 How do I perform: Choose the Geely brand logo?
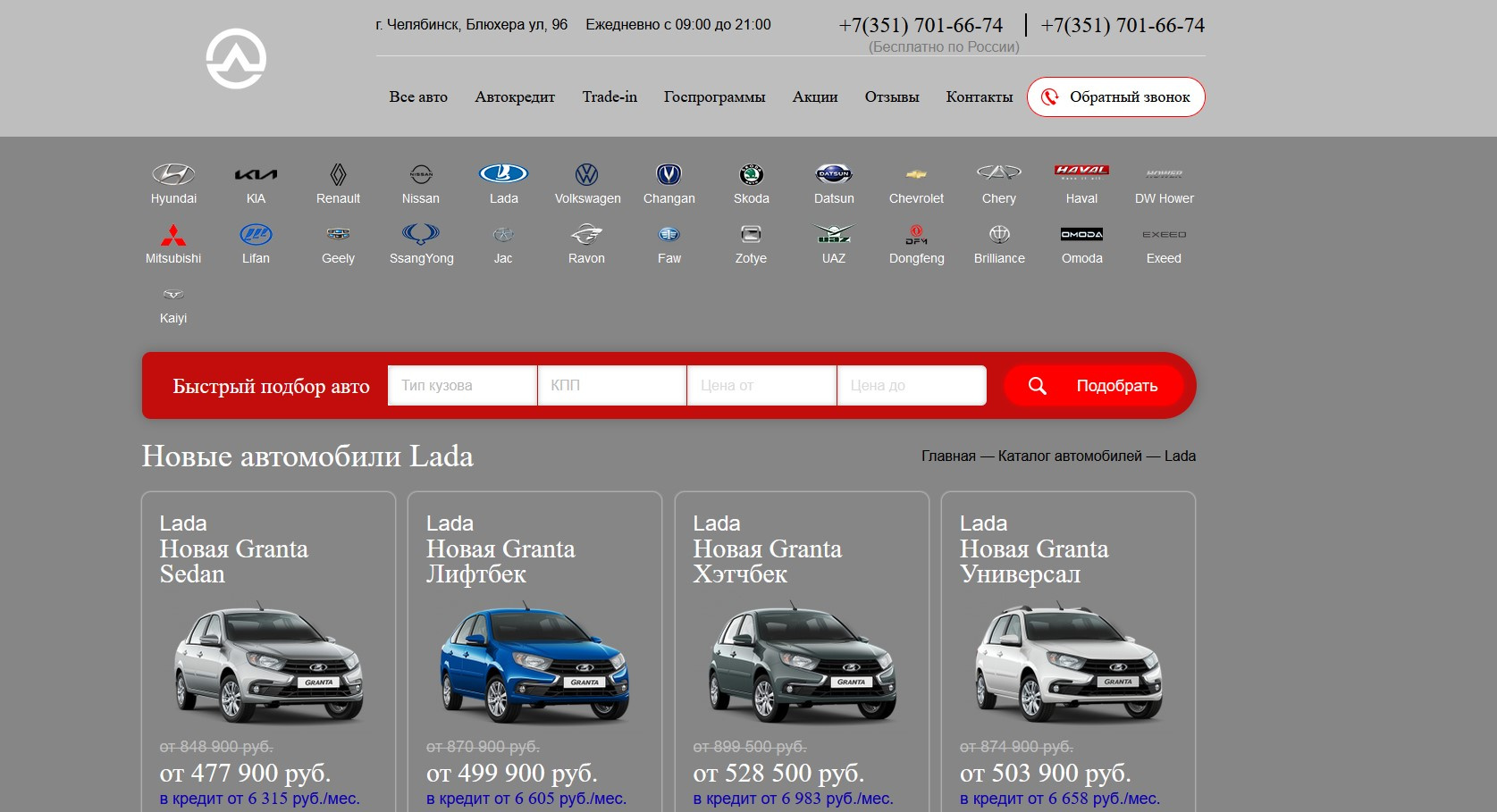(x=338, y=234)
